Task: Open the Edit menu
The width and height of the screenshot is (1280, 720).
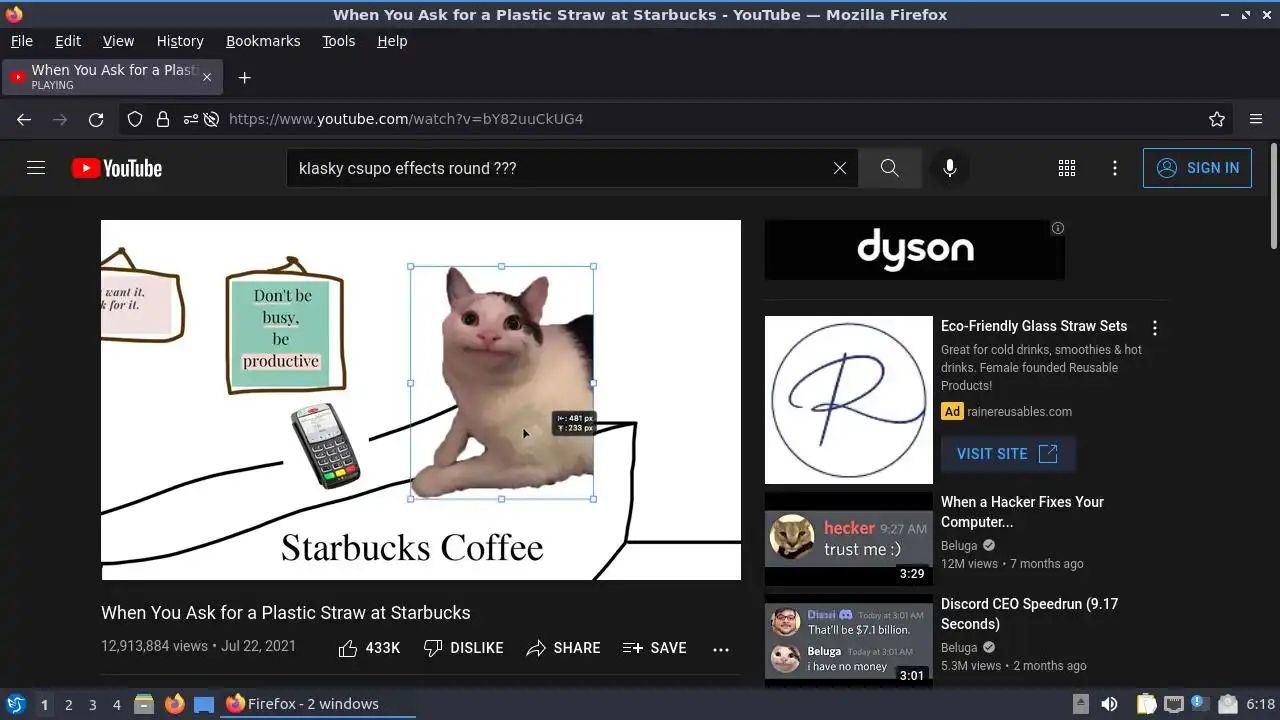Action: (x=68, y=41)
